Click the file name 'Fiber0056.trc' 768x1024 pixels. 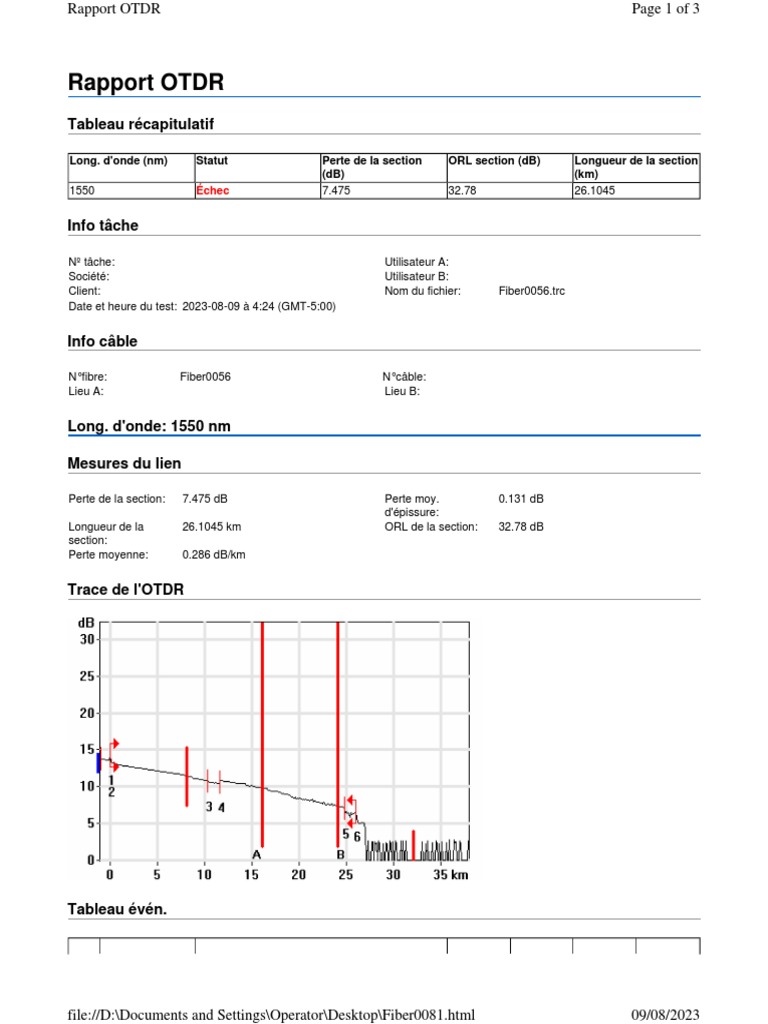(532, 291)
